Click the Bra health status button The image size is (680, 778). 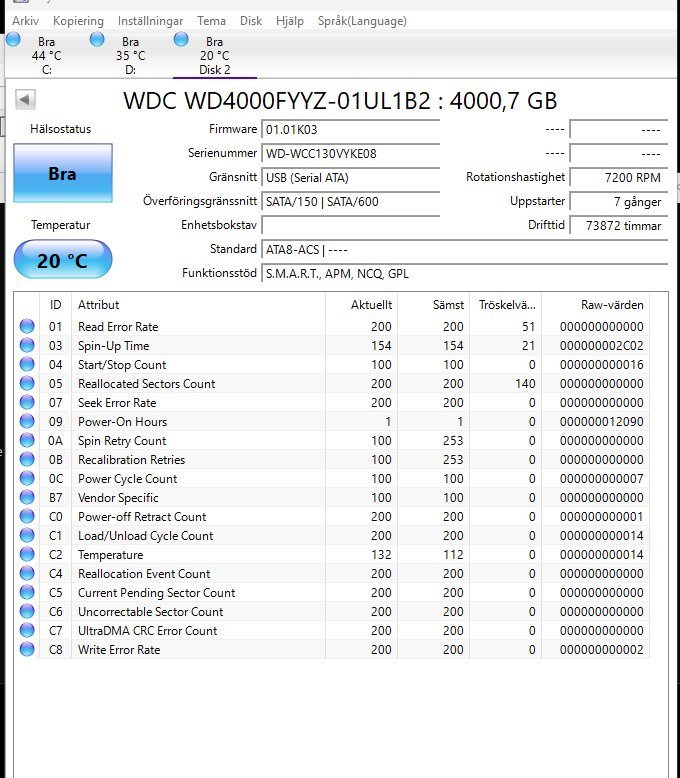coord(63,173)
